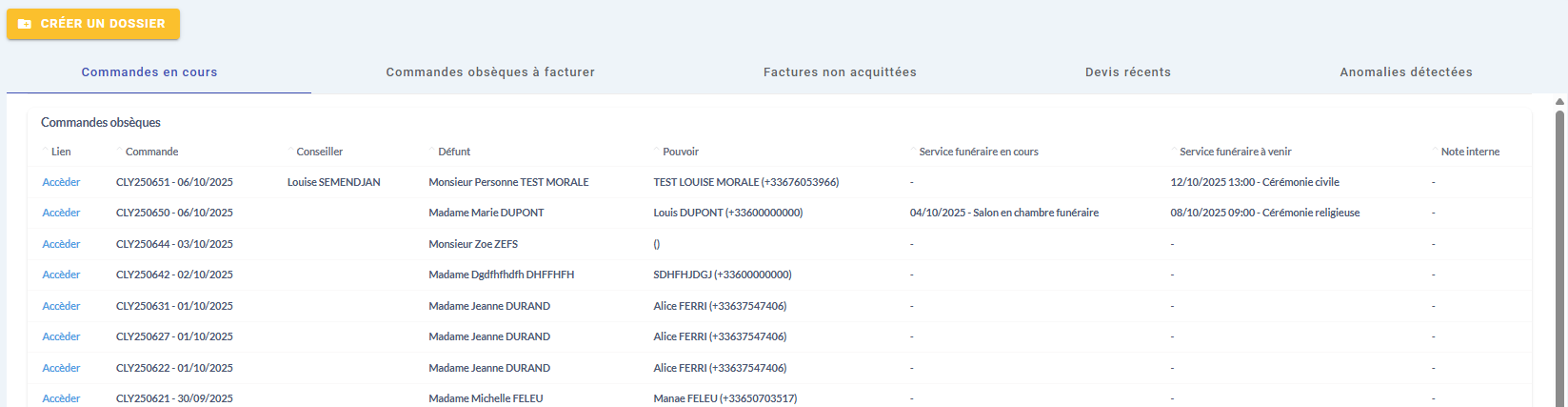
Task: Click sort arrow next to Note interne
Action: pyautogui.click(x=1436, y=150)
